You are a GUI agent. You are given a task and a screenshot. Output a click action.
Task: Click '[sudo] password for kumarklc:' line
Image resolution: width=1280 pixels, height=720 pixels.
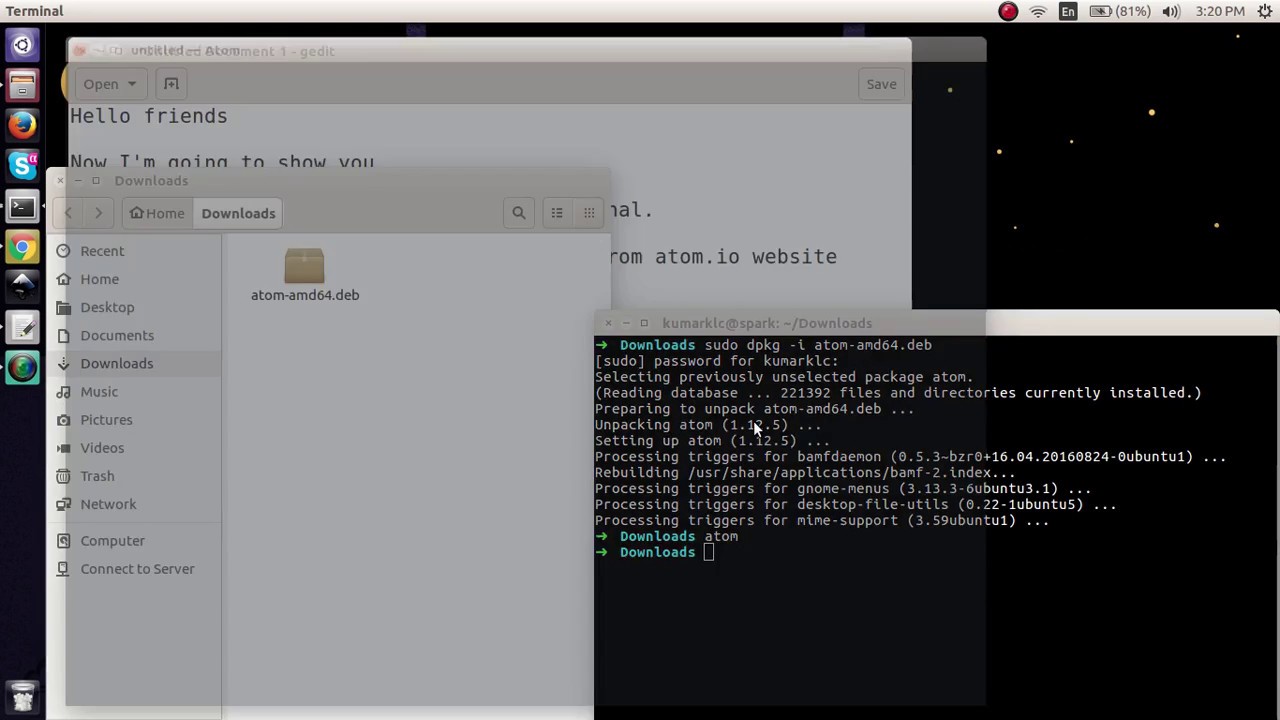717,361
